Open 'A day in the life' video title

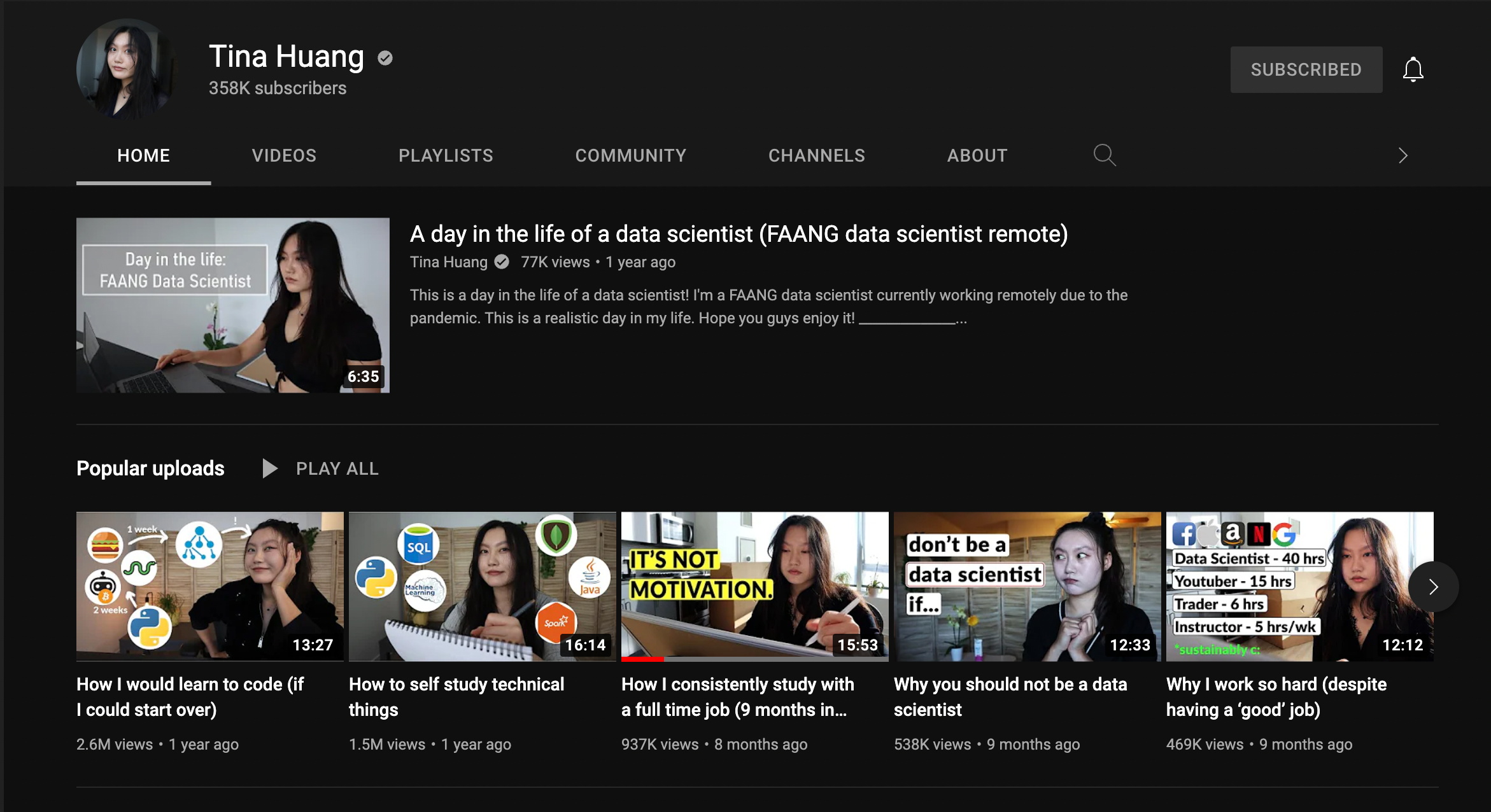[738, 234]
